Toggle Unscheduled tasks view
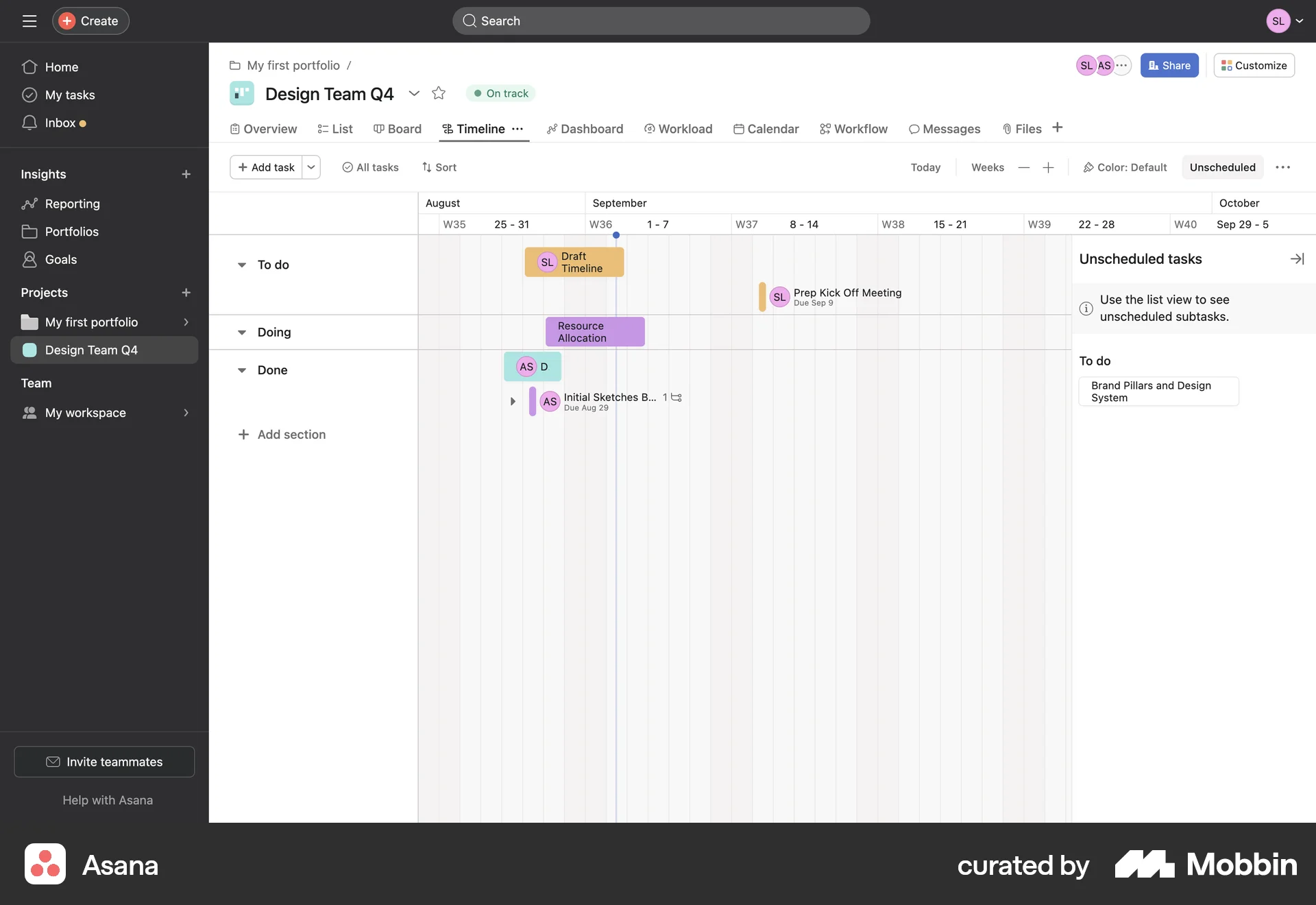 (x=1222, y=167)
